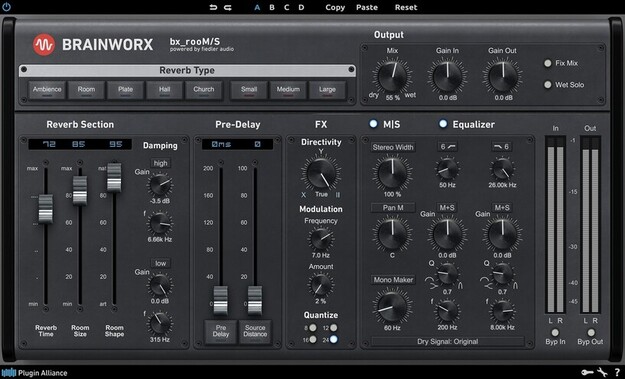Click the power bypass icon

pyautogui.click(x=6, y=7)
